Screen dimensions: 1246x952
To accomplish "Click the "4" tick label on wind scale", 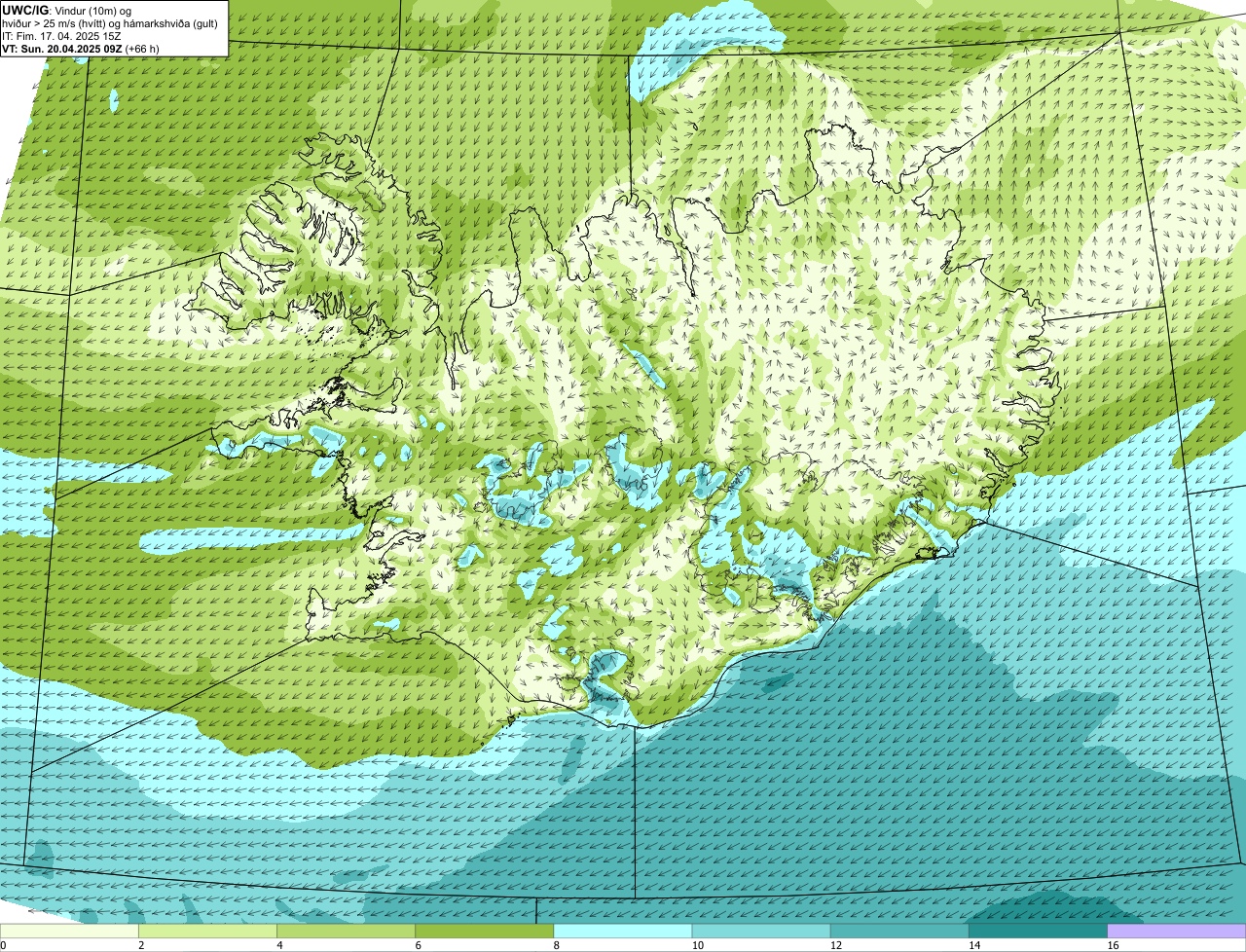I will point(279,945).
